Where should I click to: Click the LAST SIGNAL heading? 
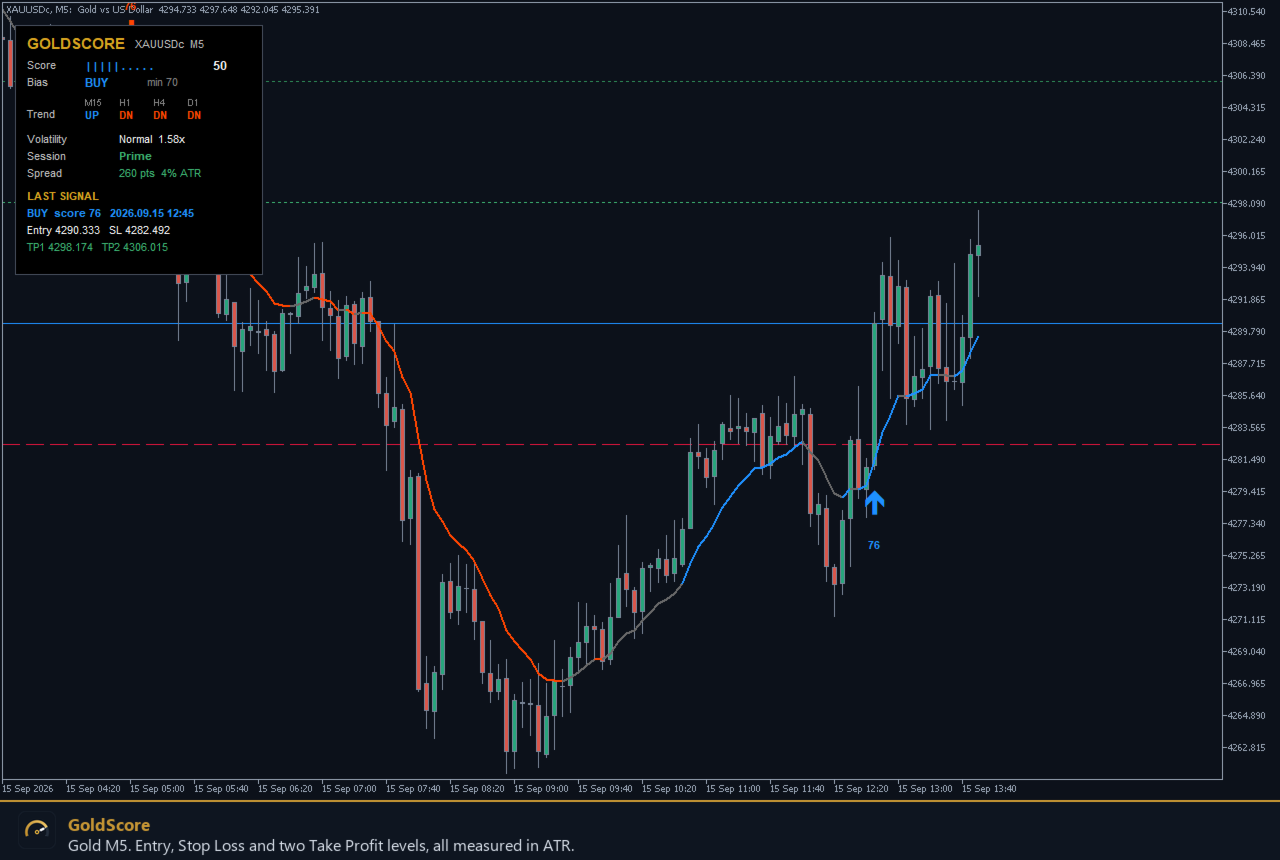(x=63, y=197)
